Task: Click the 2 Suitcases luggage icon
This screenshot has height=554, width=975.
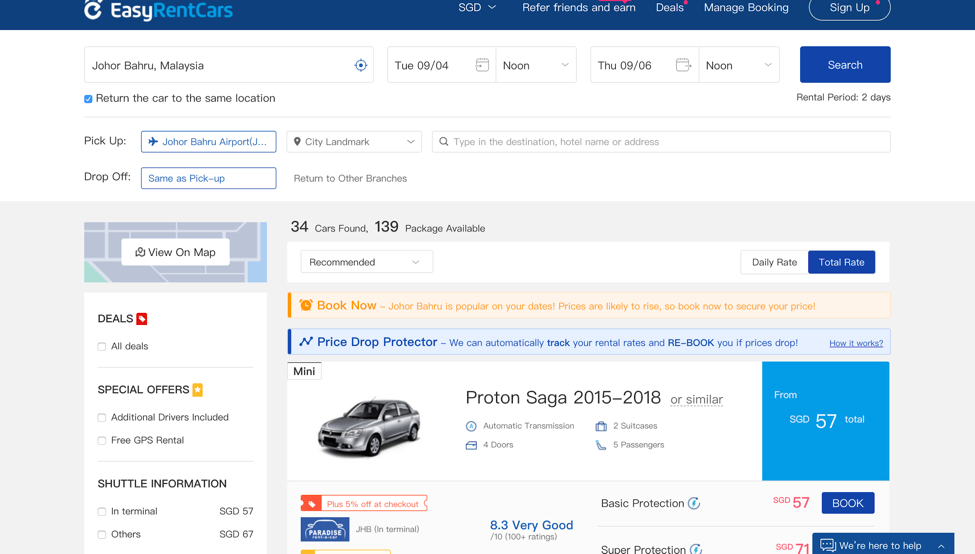Action: (x=601, y=426)
